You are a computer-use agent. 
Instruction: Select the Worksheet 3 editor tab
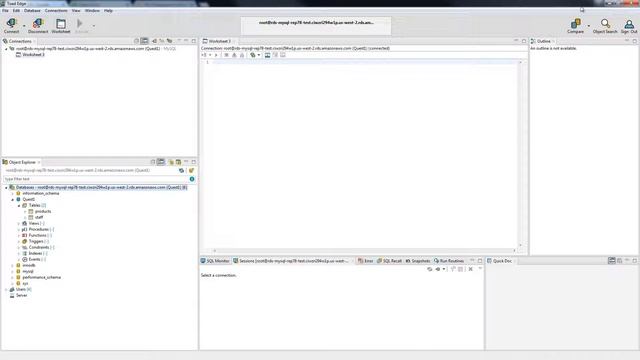click(219, 41)
